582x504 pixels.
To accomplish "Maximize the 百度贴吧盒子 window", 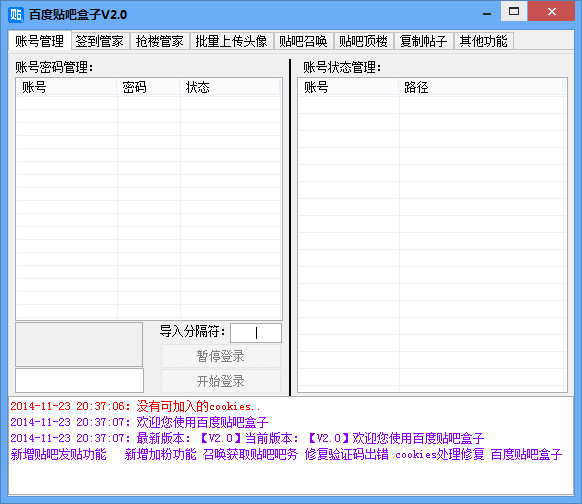I will pyautogui.click(x=514, y=12).
